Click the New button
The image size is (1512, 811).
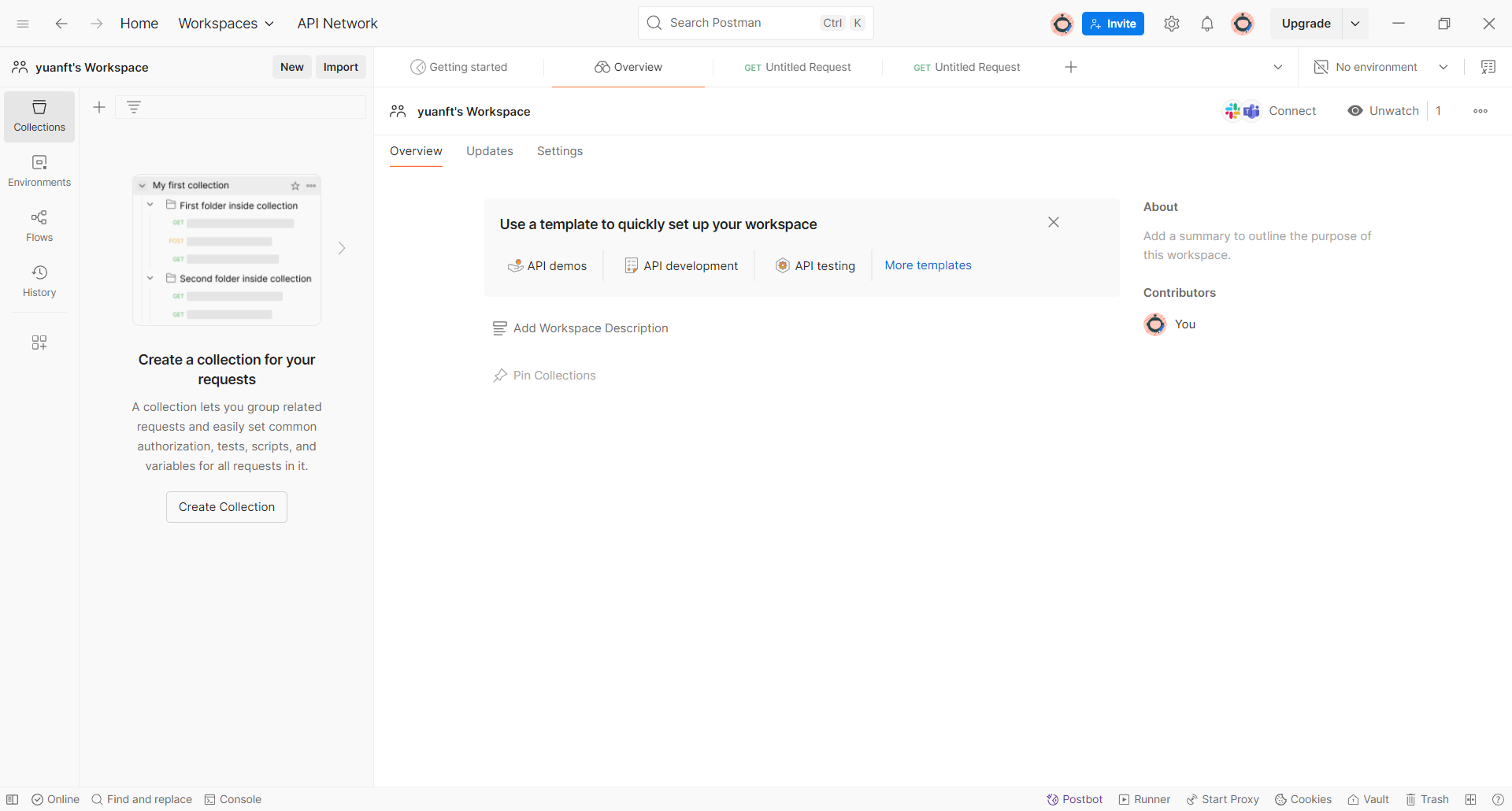tap(292, 67)
